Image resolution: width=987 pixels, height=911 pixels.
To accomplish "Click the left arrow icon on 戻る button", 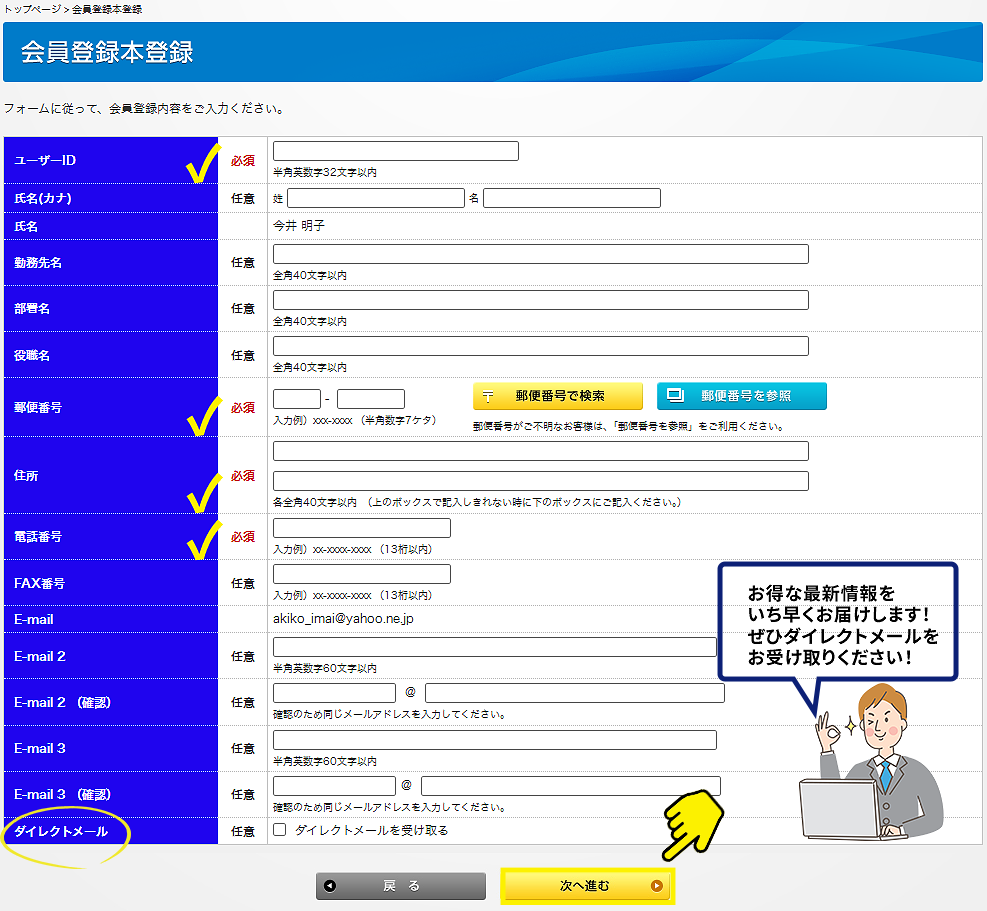I will coord(331,886).
